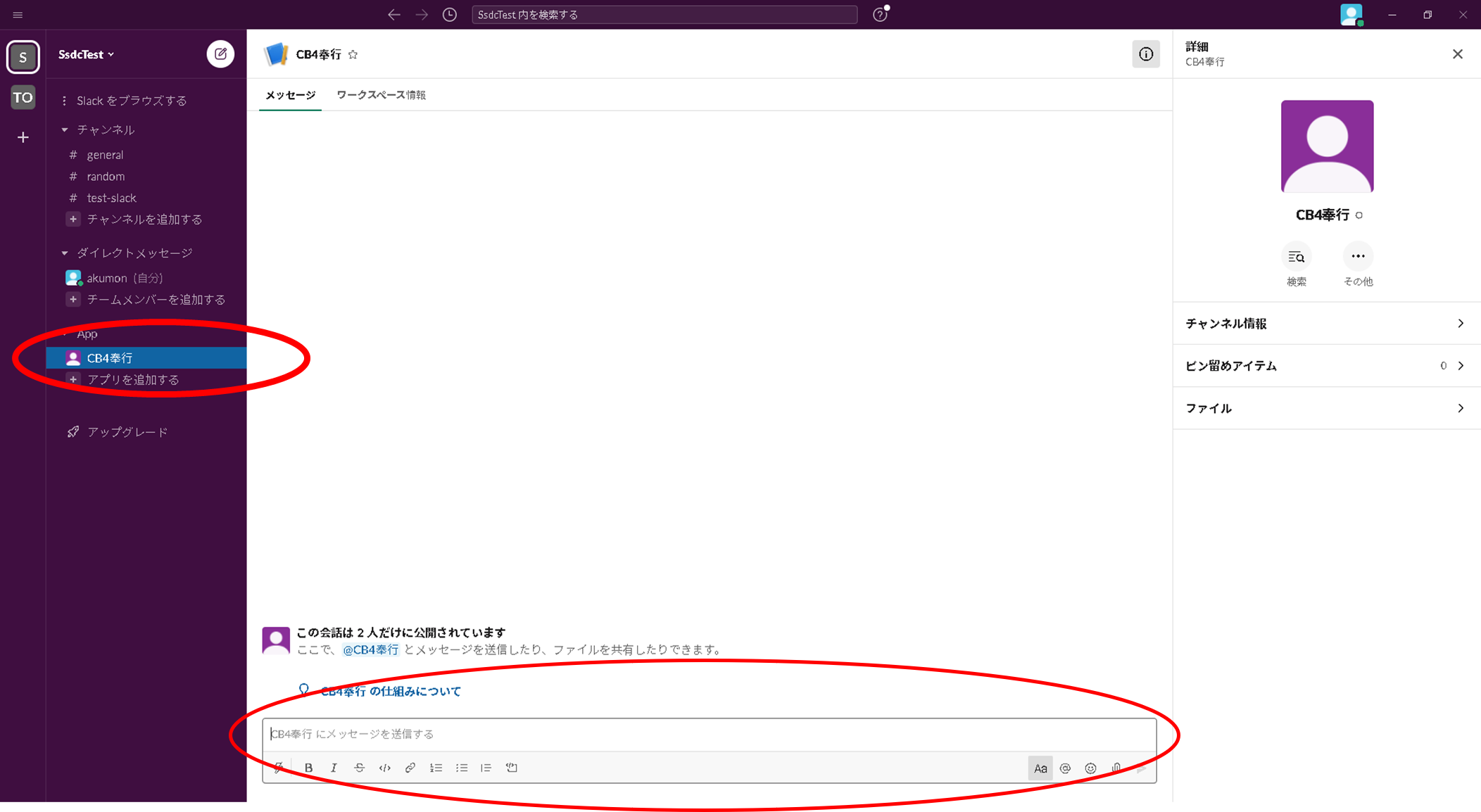Viewport: 1481px width, 812px height.
Task: Star the CB4奉行 conversation
Action: (x=353, y=54)
